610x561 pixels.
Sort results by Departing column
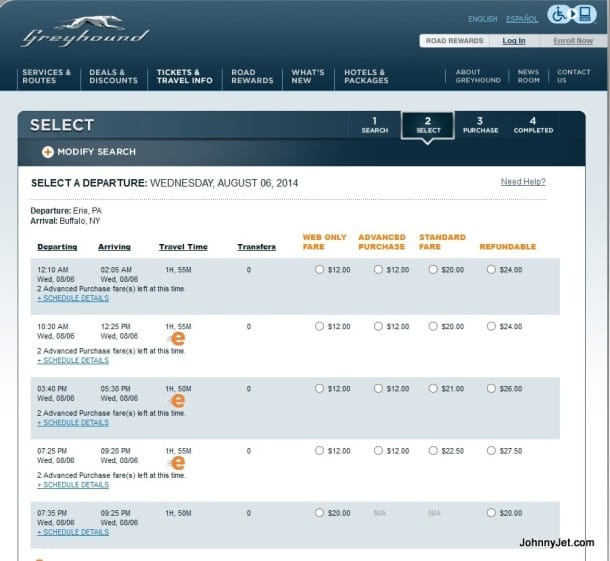(57, 247)
